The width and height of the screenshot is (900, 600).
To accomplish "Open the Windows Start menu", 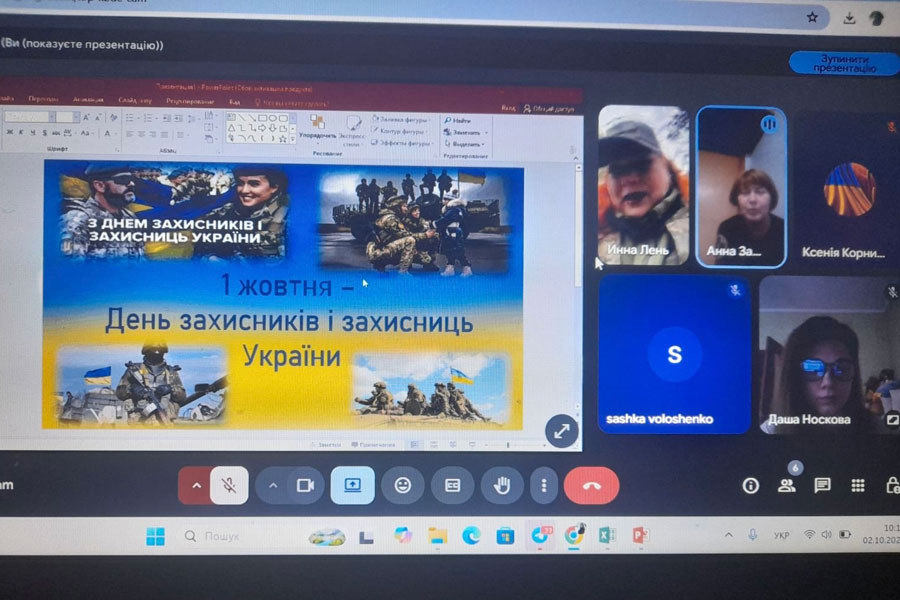I will pyautogui.click(x=155, y=536).
